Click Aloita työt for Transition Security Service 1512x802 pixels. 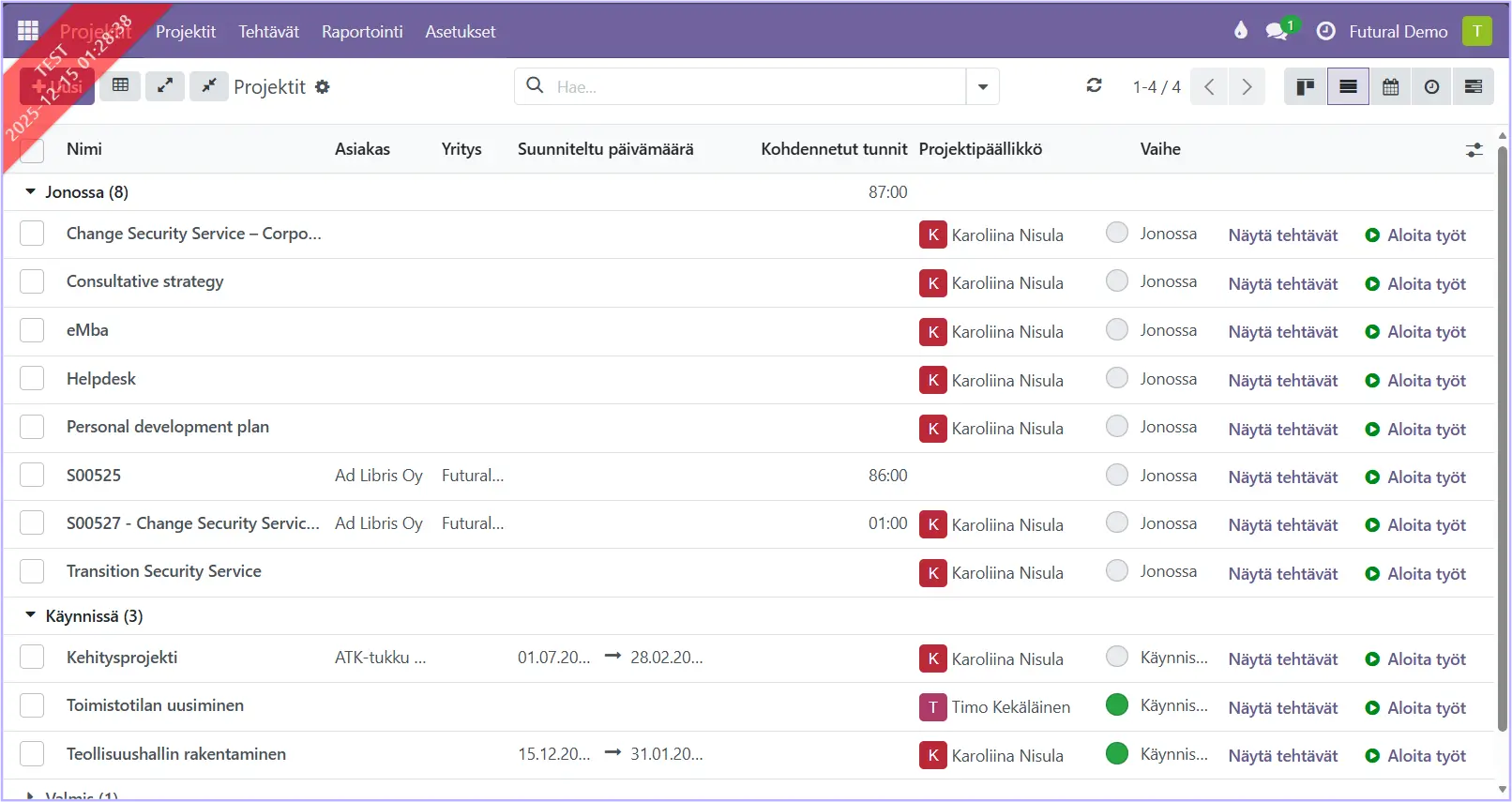pos(1415,574)
